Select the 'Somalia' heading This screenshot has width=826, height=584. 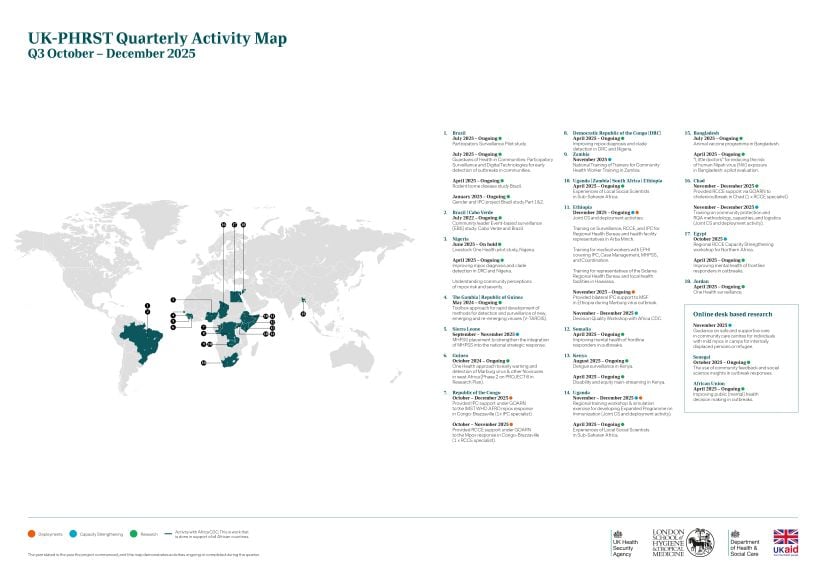[582, 329]
